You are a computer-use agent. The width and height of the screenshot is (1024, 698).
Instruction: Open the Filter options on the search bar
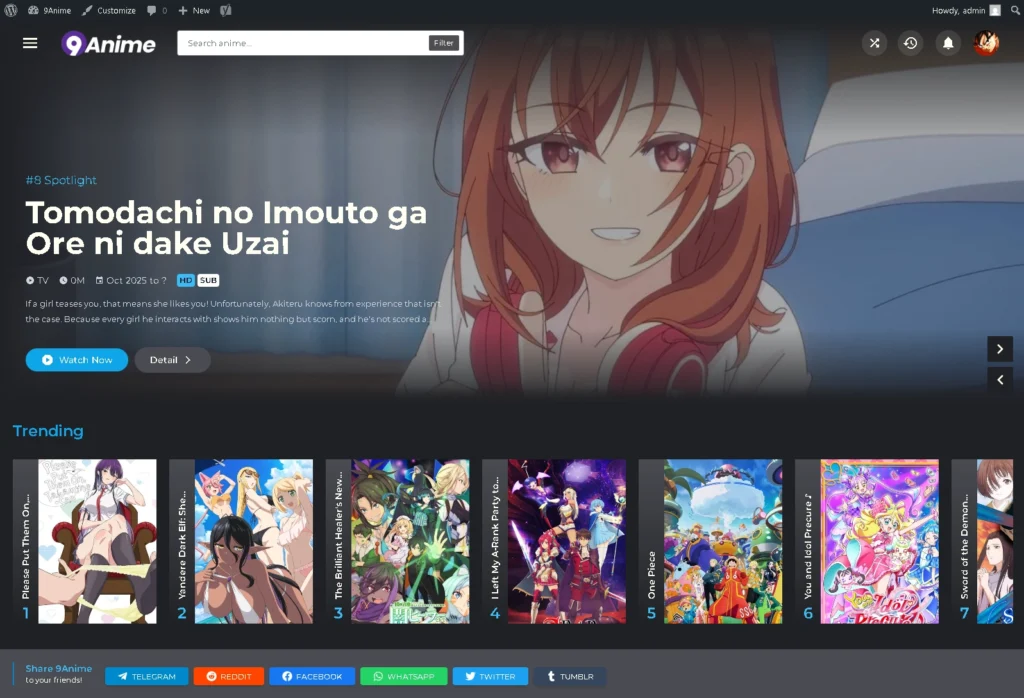point(443,43)
